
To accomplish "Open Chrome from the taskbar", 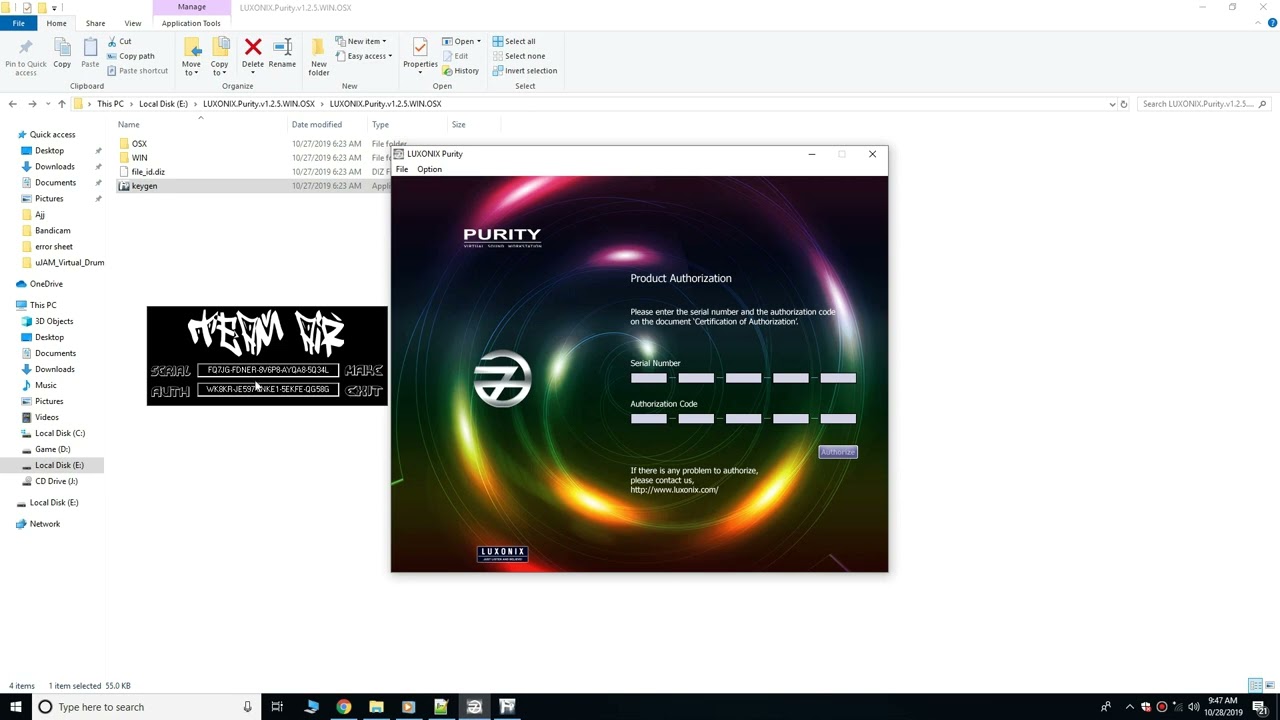I will [x=343, y=707].
